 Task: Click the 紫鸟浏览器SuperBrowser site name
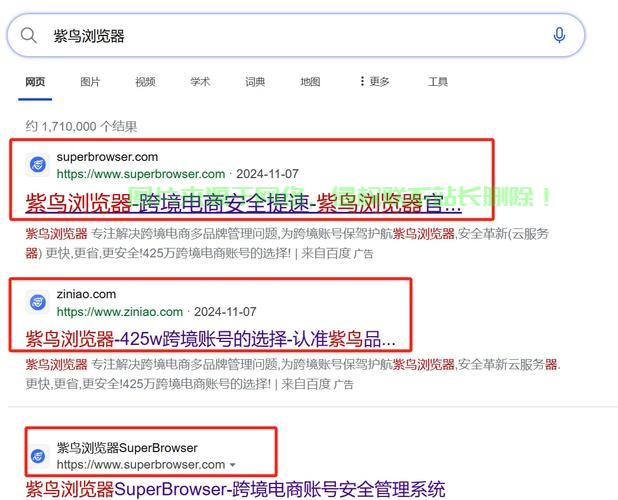click(127, 448)
